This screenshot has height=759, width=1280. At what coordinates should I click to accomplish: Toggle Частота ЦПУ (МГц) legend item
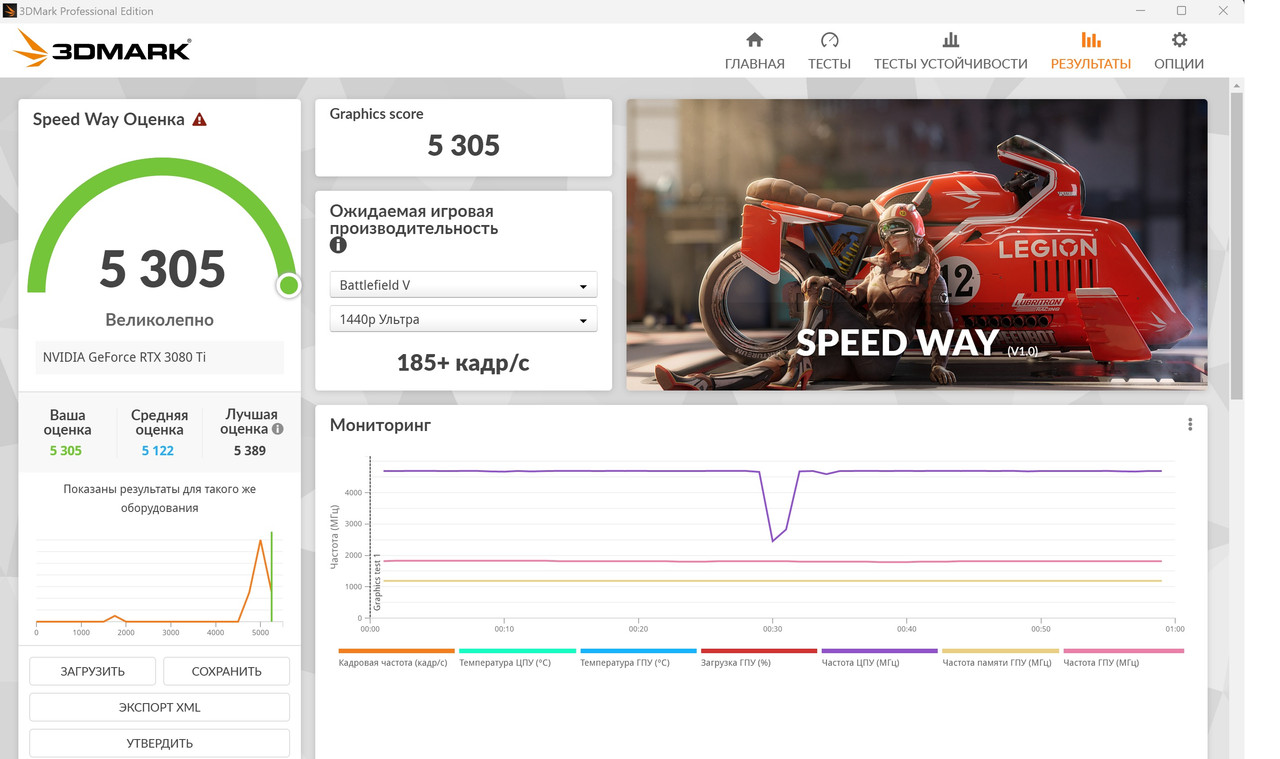pyautogui.click(x=880, y=657)
